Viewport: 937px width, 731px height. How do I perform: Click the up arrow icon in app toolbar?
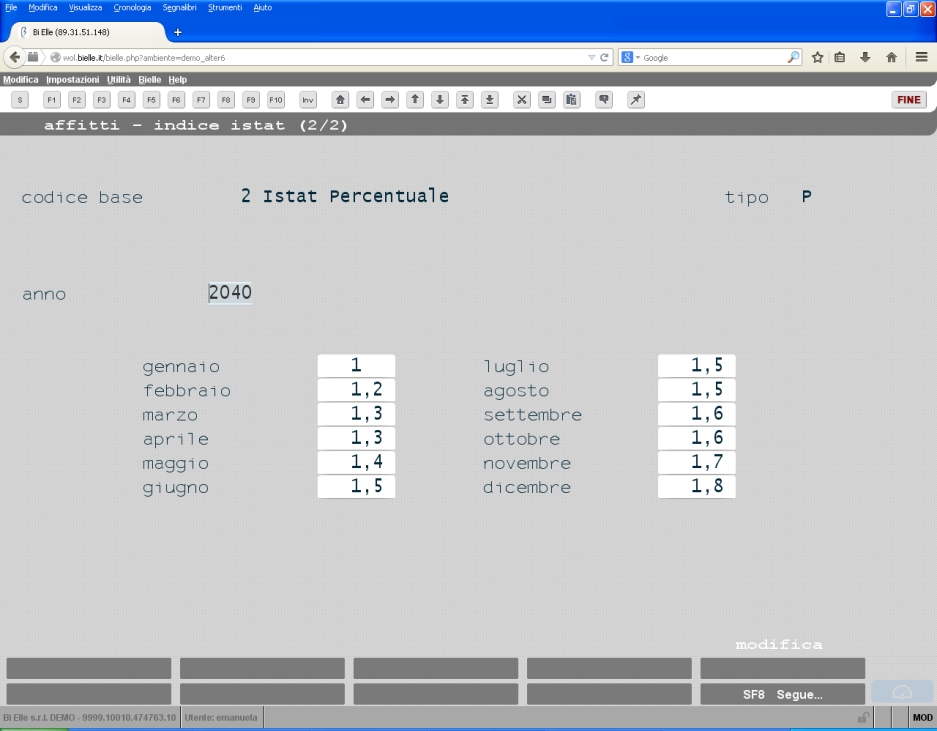(415, 100)
